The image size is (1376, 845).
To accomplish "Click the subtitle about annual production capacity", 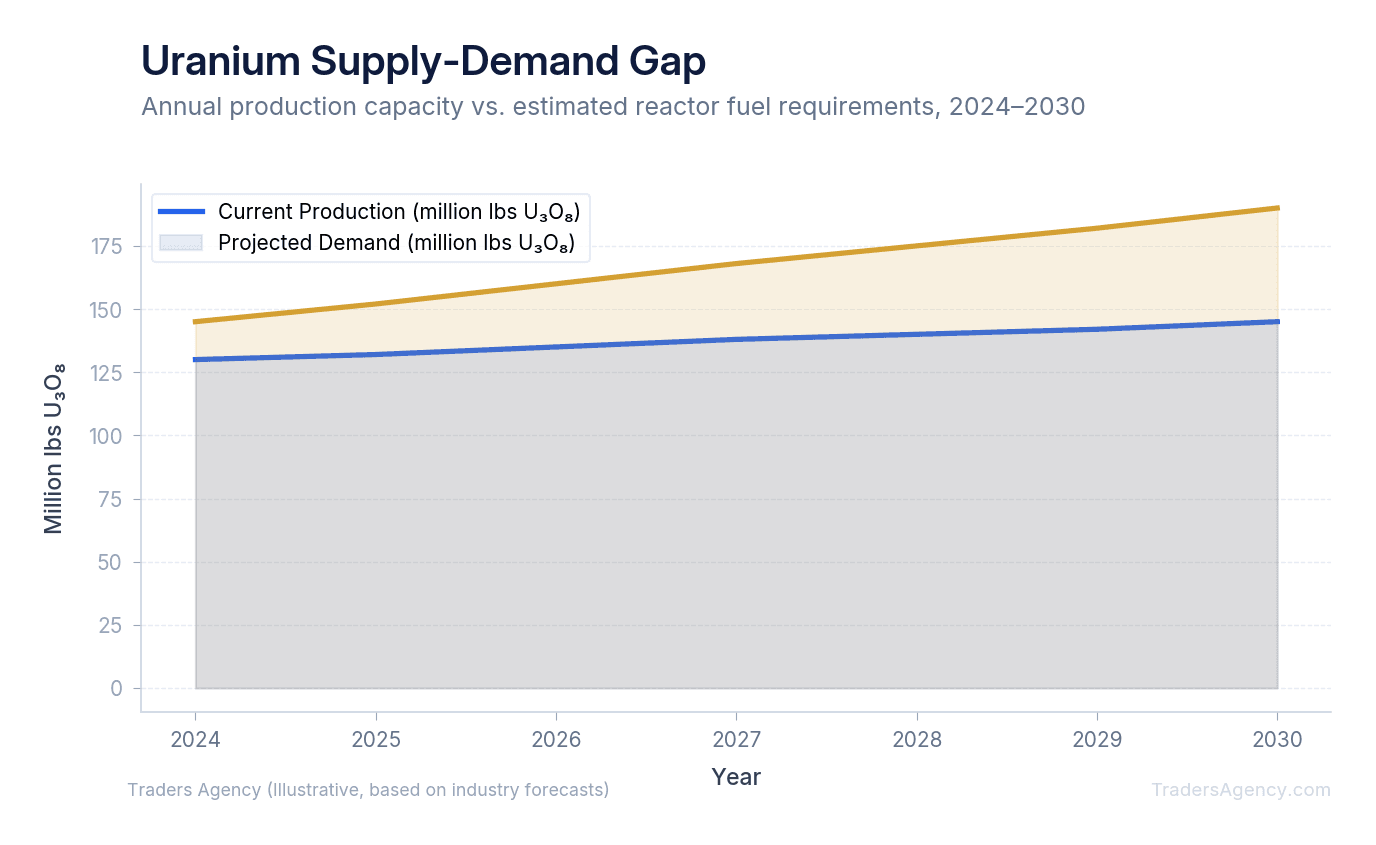I will 613,106.
